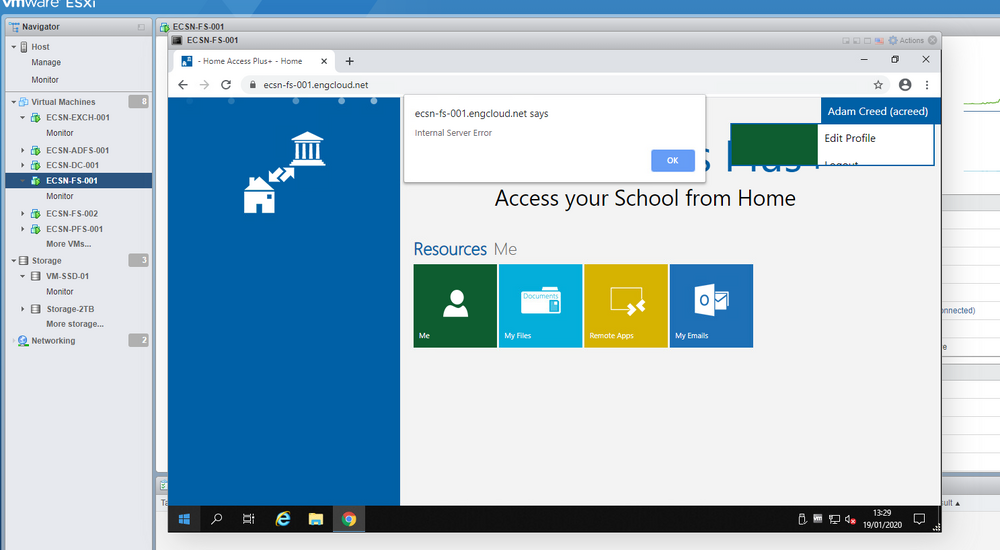
Task: Open the My Files tile
Action: (540, 306)
